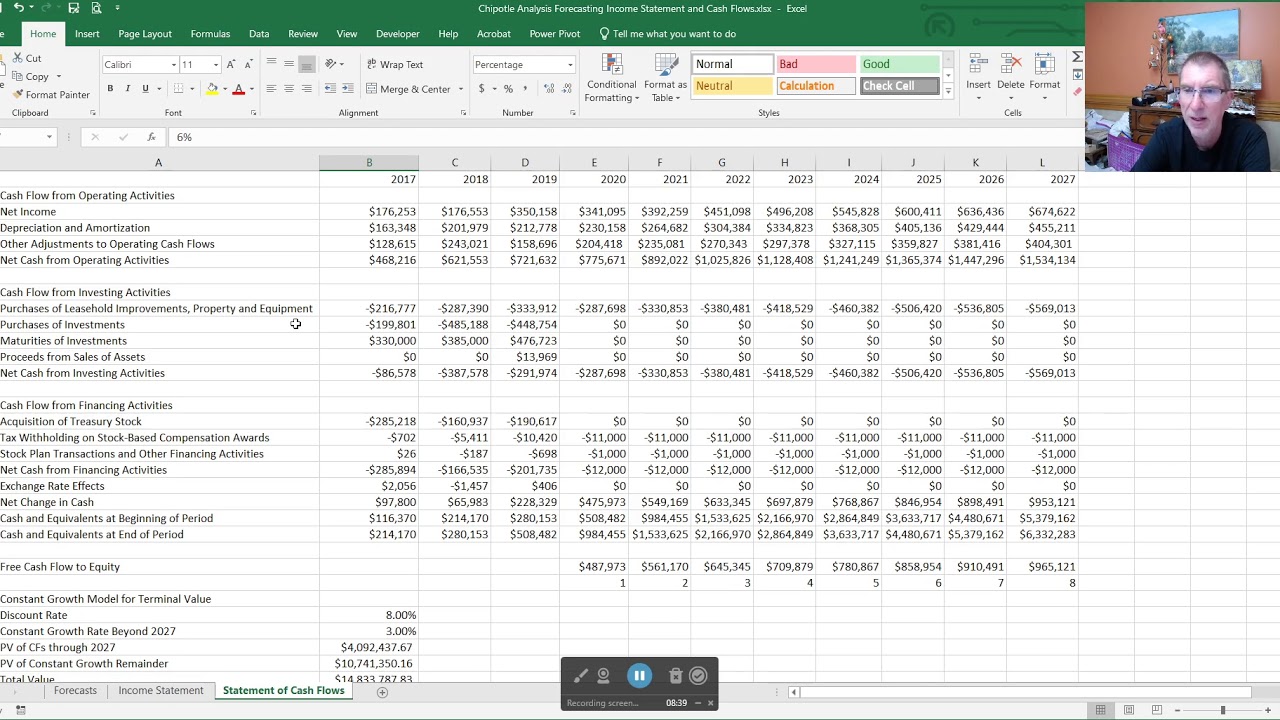
Task: Apply Comma Style format
Action: pyautogui.click(x=525, y=89)
